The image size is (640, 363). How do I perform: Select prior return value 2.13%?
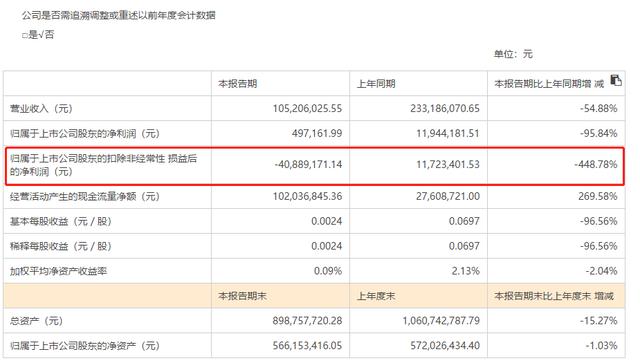465,271
